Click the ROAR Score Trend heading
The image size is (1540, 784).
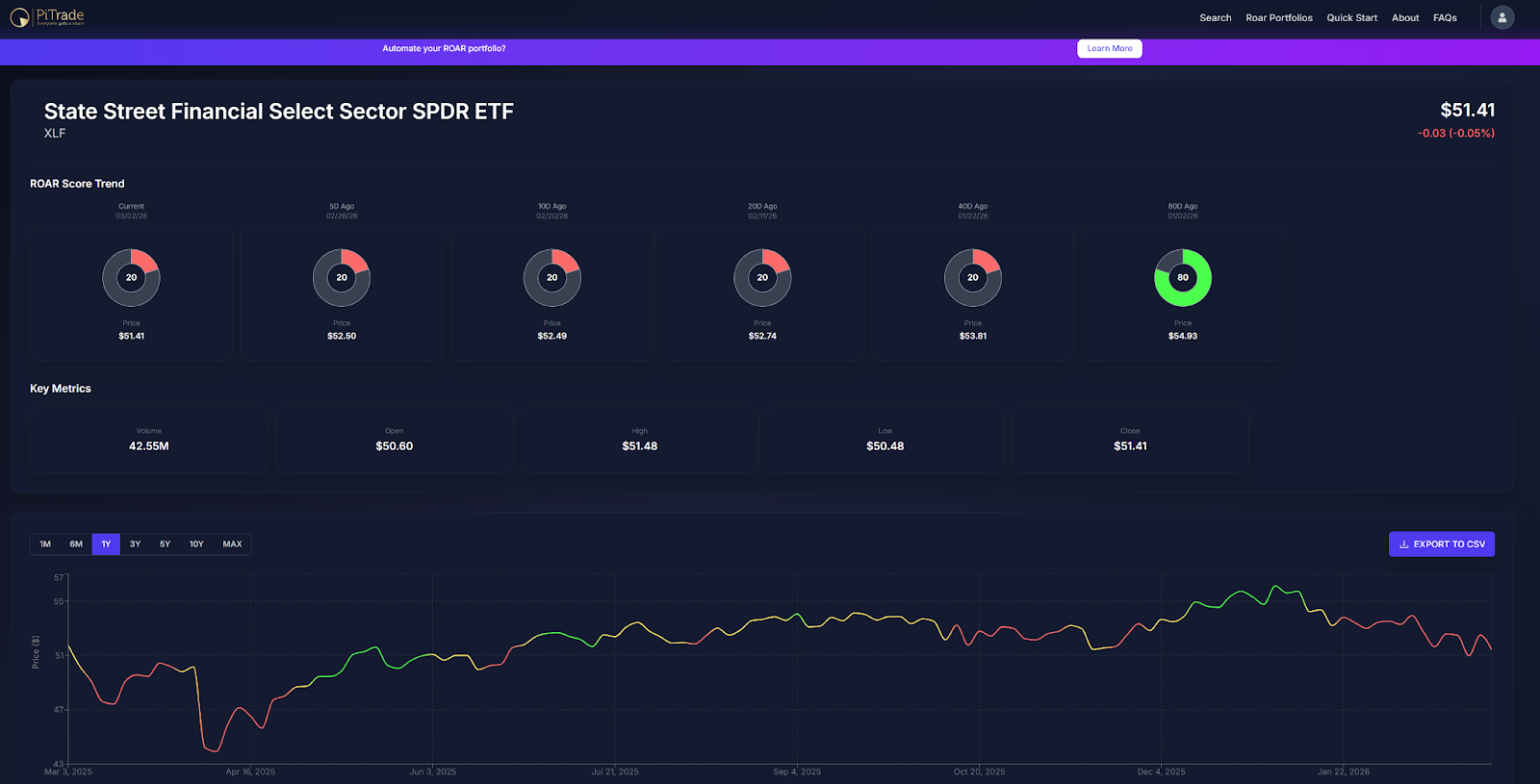pyautogui.click(x=77, y=184)
